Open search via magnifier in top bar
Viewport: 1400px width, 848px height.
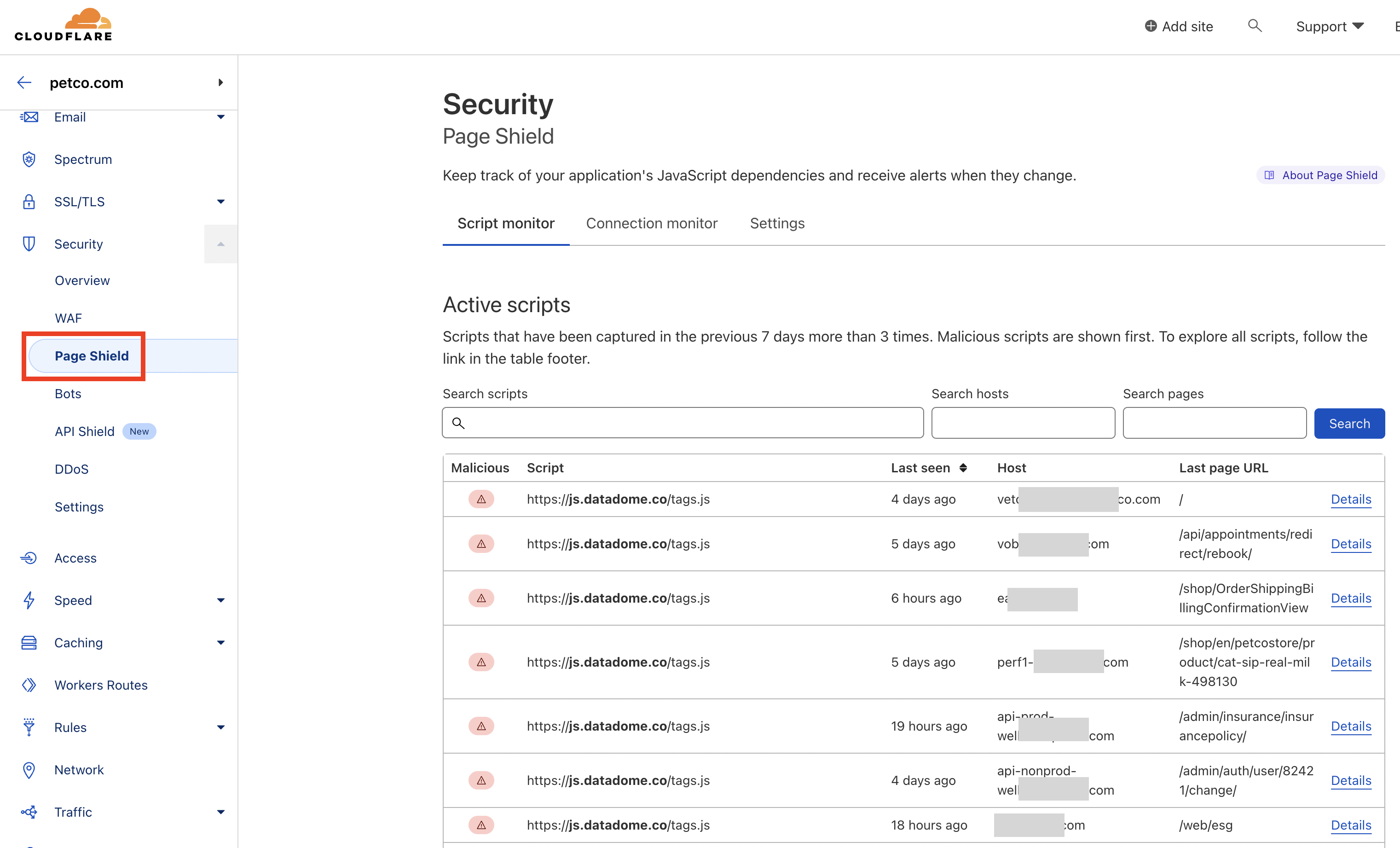[x=1255, y=26]
